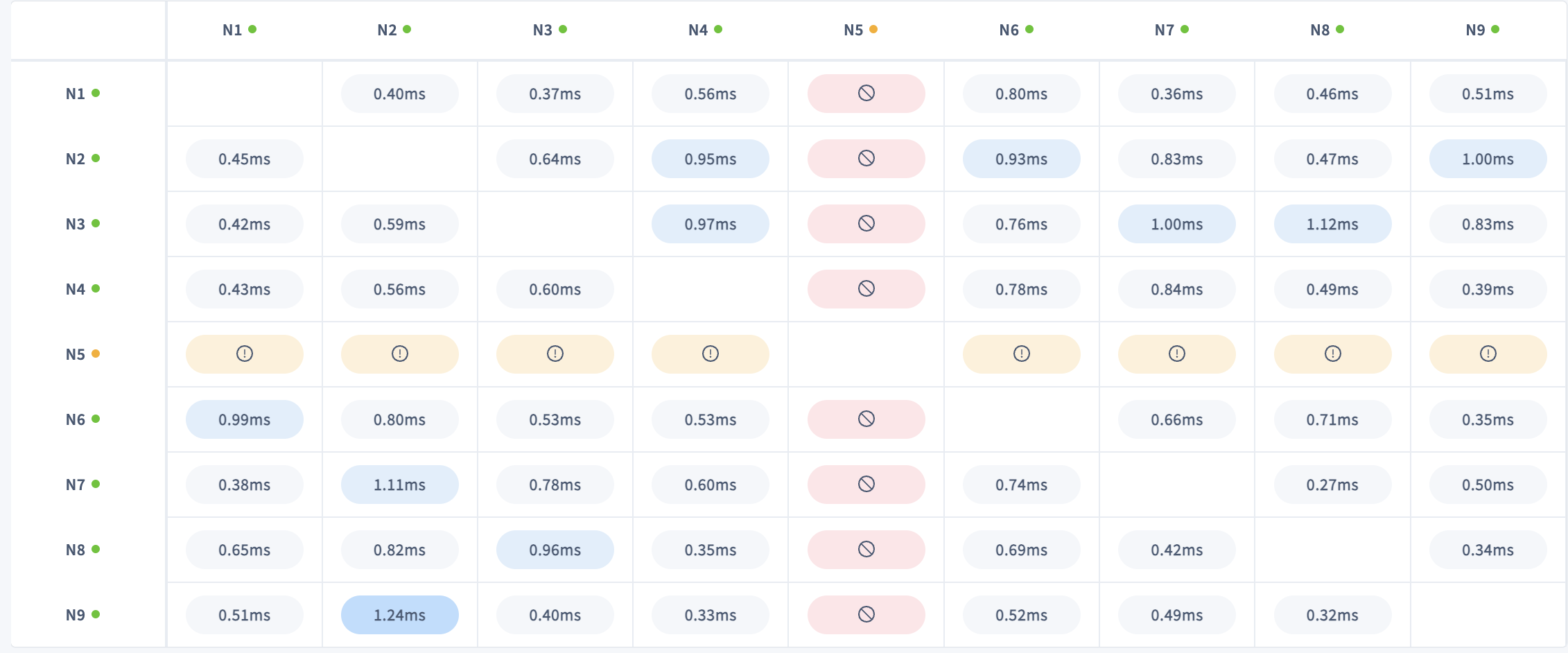
Task: Click the 1.12ms latency cell
Action: tap(1332, 224)
